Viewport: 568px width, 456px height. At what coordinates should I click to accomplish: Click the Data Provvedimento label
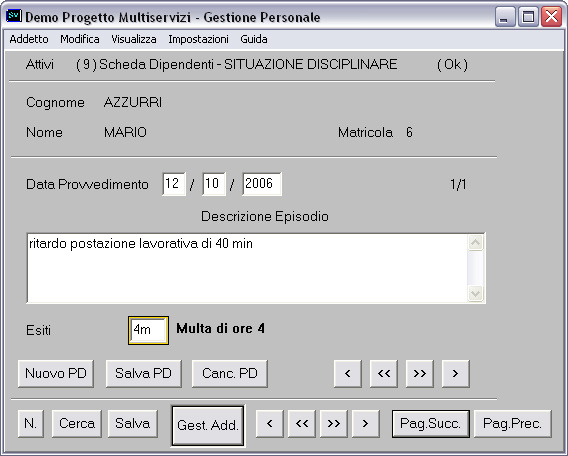click(87, 184)
